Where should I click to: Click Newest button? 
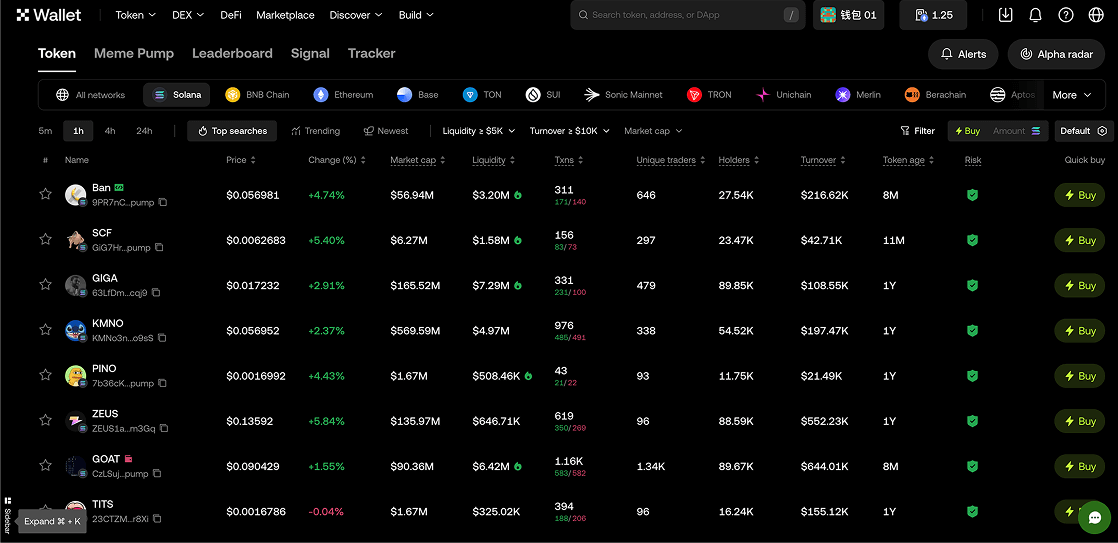click(x=386, y=131)
